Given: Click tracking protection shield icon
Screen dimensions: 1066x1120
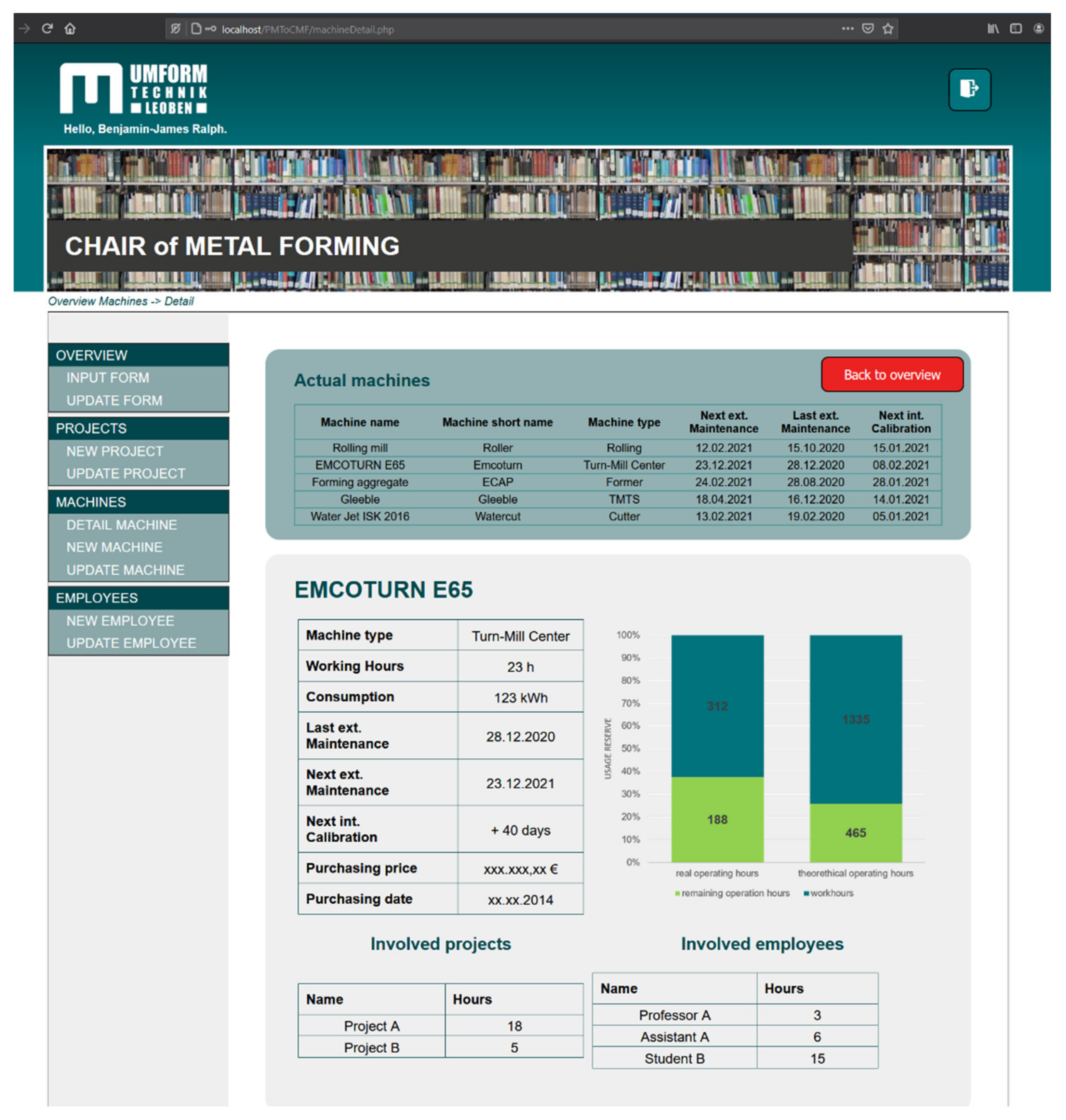Looking at the screenshot, I should [x=176, y=28].
